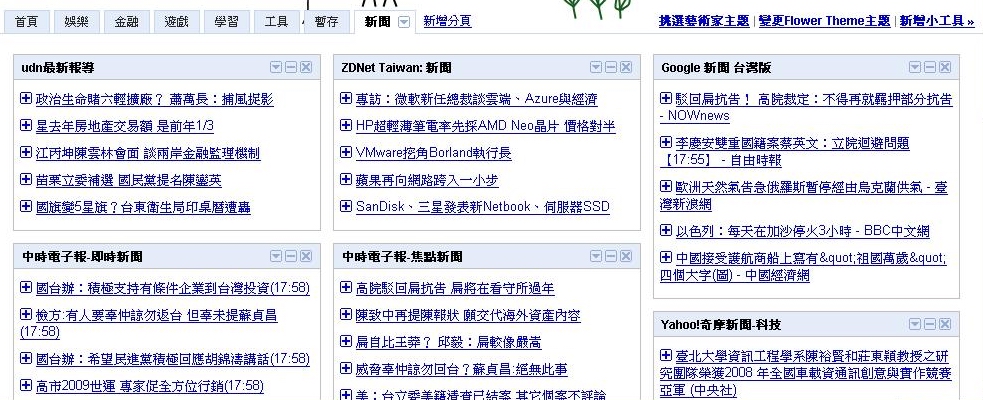
Task: Expand the 檢方:有人要辜仲諒 headline plus icon
Action: click(26, 313)
